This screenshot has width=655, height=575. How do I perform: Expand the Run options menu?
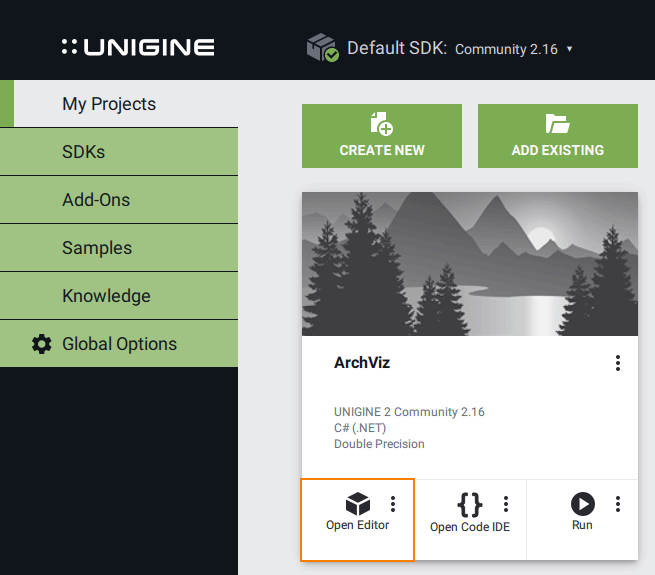click(x=618, y=503)
